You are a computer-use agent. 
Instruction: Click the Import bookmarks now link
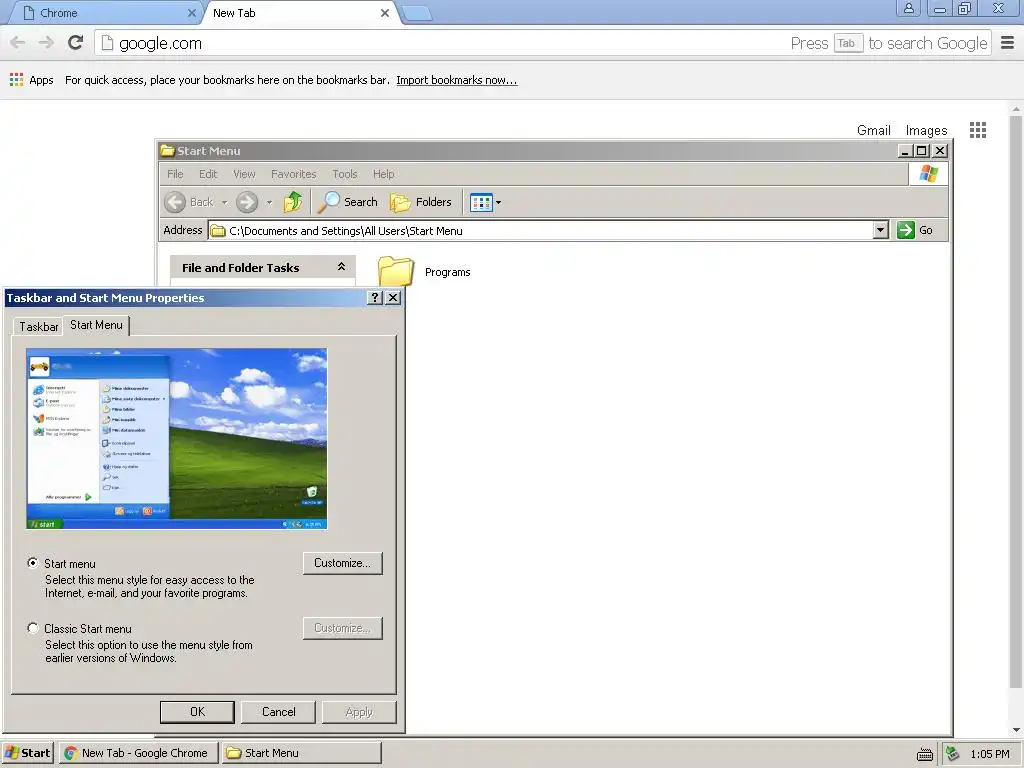(x=456, y=80)
